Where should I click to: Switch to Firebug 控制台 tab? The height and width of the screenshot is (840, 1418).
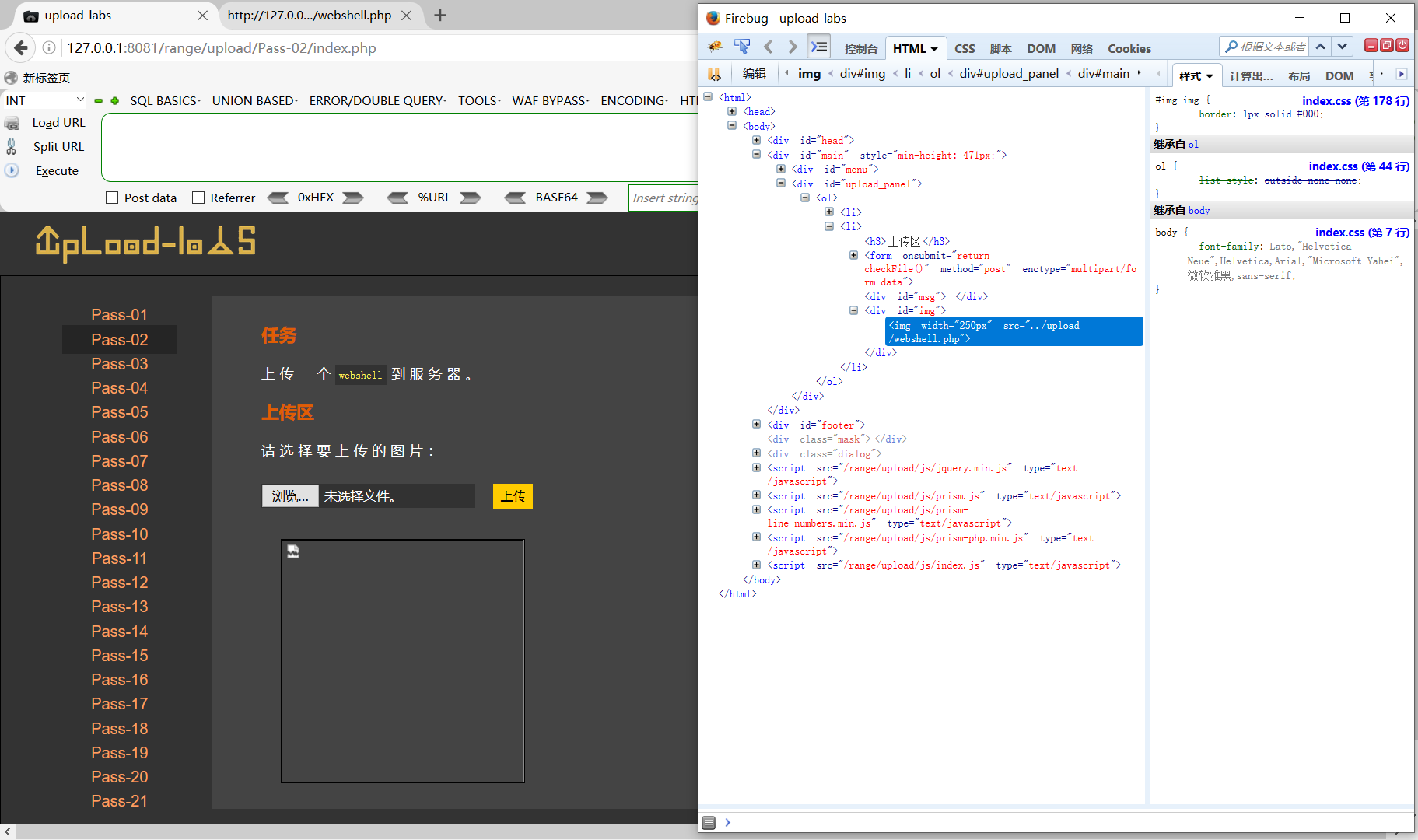point(861,49)
